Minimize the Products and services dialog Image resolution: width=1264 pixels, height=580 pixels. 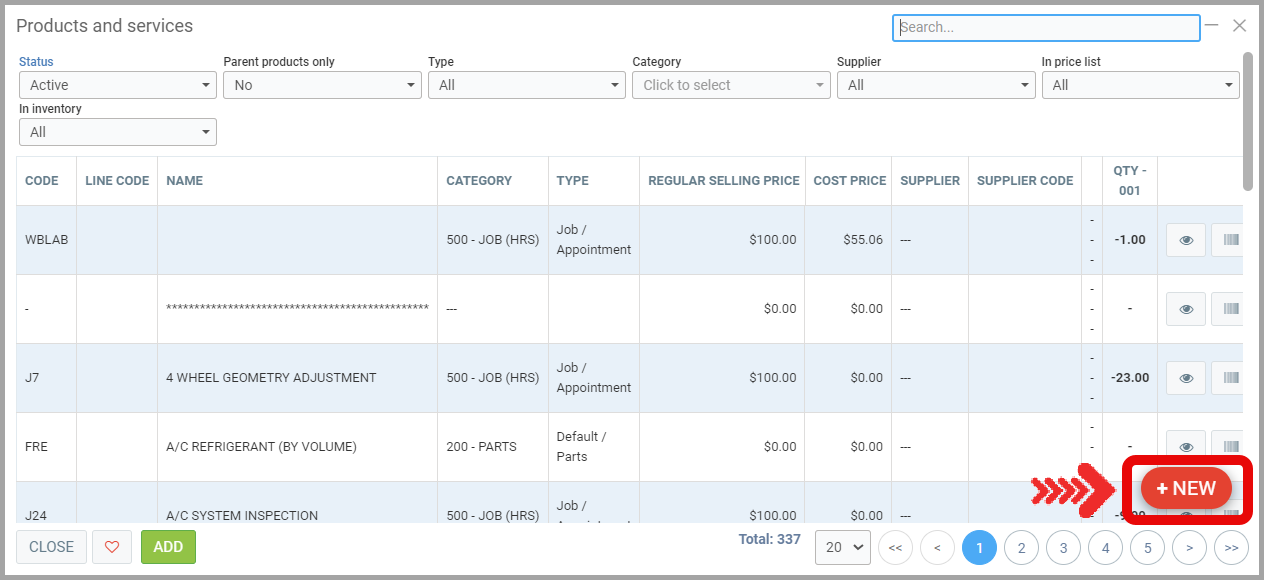click(x=1212, y=25)
